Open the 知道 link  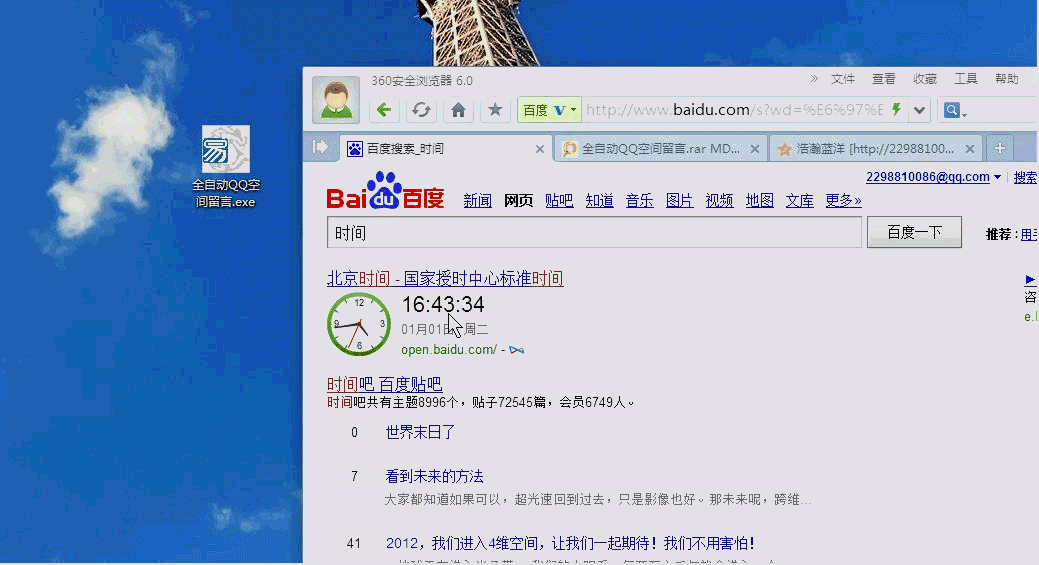pos(599,201)
